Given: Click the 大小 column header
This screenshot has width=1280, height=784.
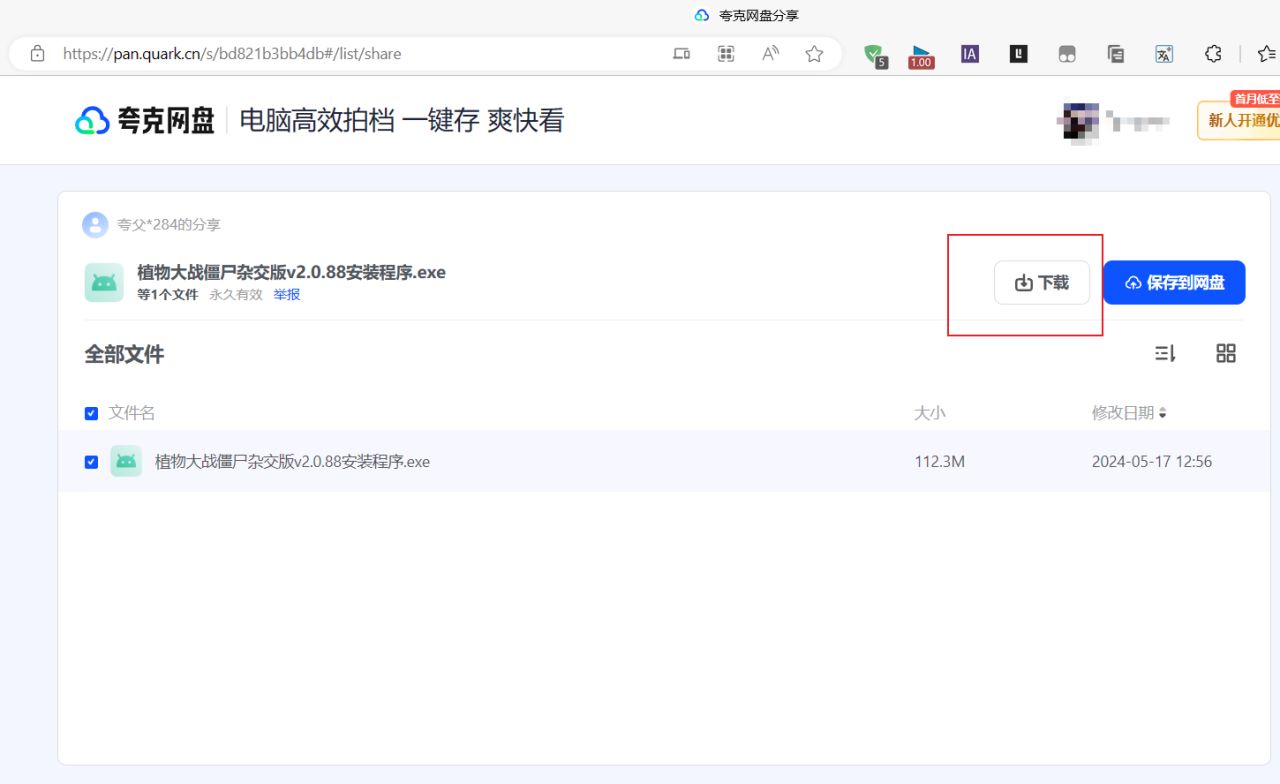Looking at the screenshot, I should click(930, 413).
